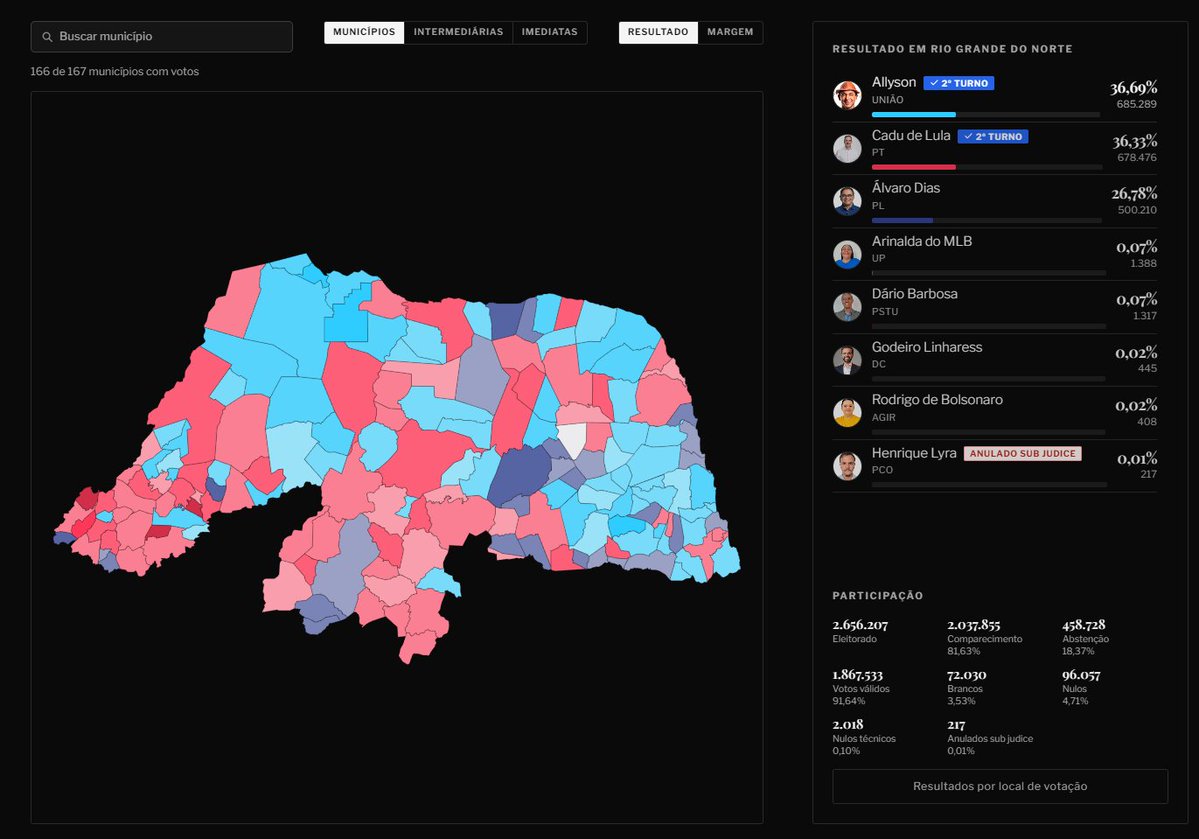The image size is (1199, 839).
Task: Click the 2.018 Nulos técnicos figure
Action: pos(848,724)
